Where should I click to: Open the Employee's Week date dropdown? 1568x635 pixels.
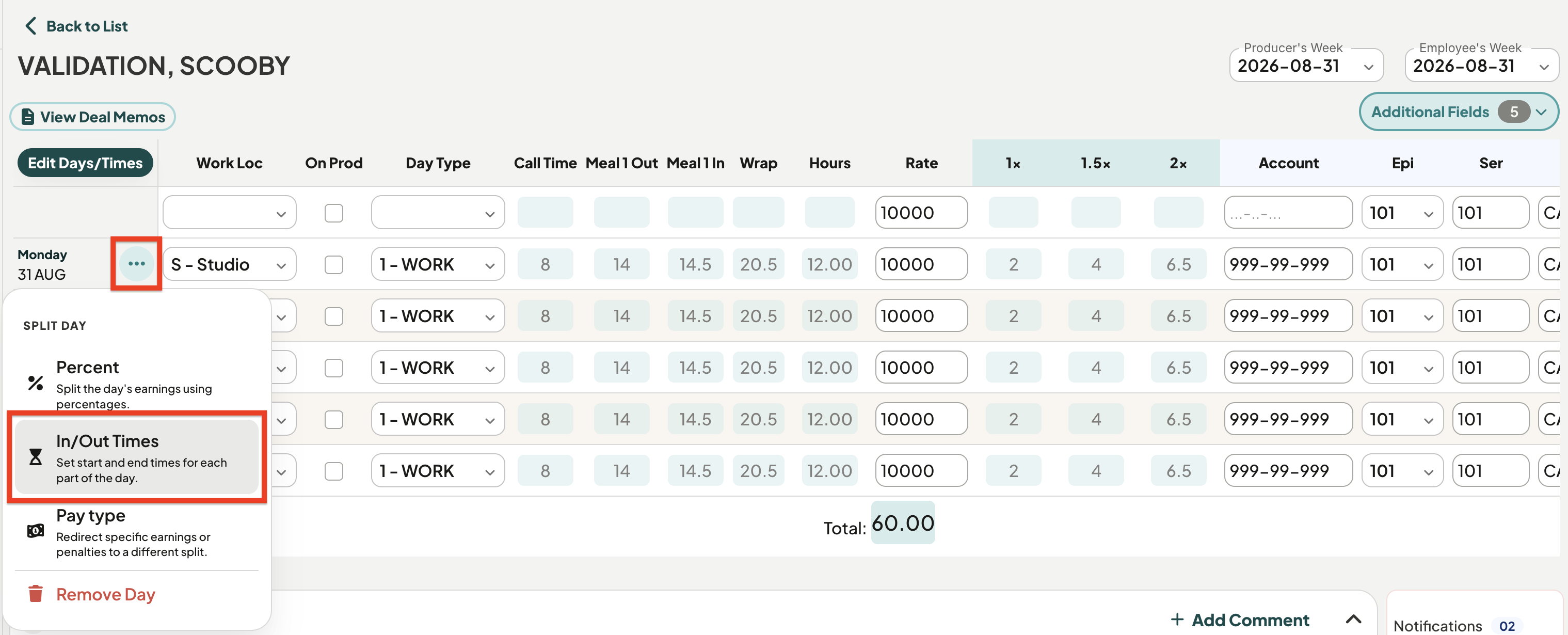pos(1482,65)
